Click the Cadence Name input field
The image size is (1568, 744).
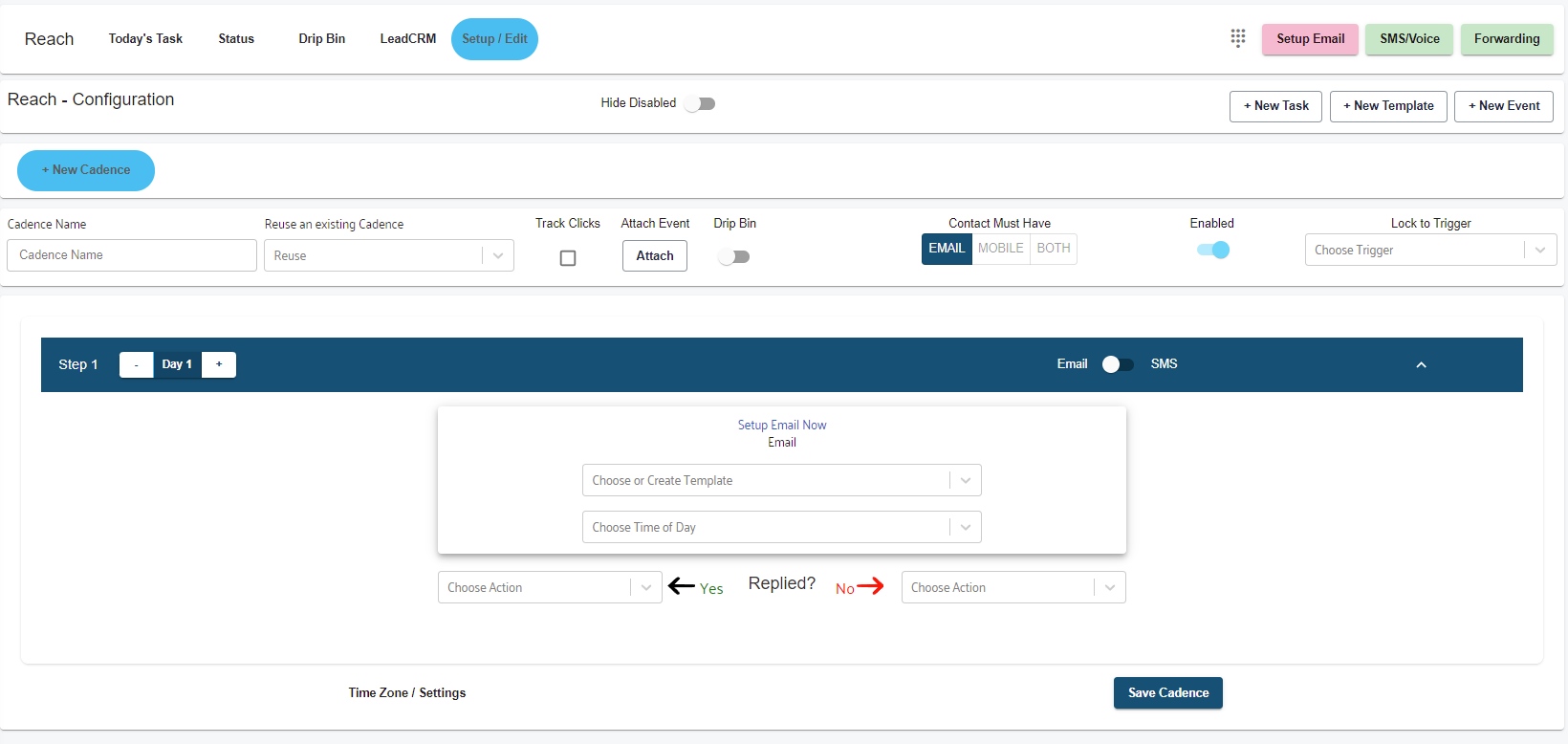click(x=132, y=255)
